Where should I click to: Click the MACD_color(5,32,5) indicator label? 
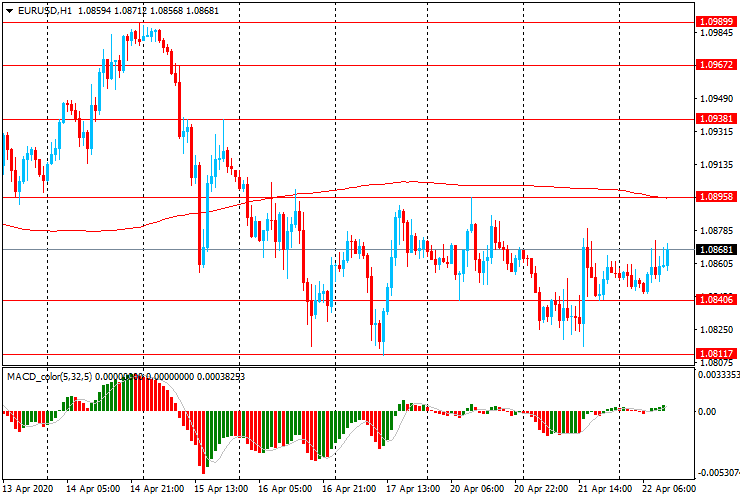tap(50, 377)
